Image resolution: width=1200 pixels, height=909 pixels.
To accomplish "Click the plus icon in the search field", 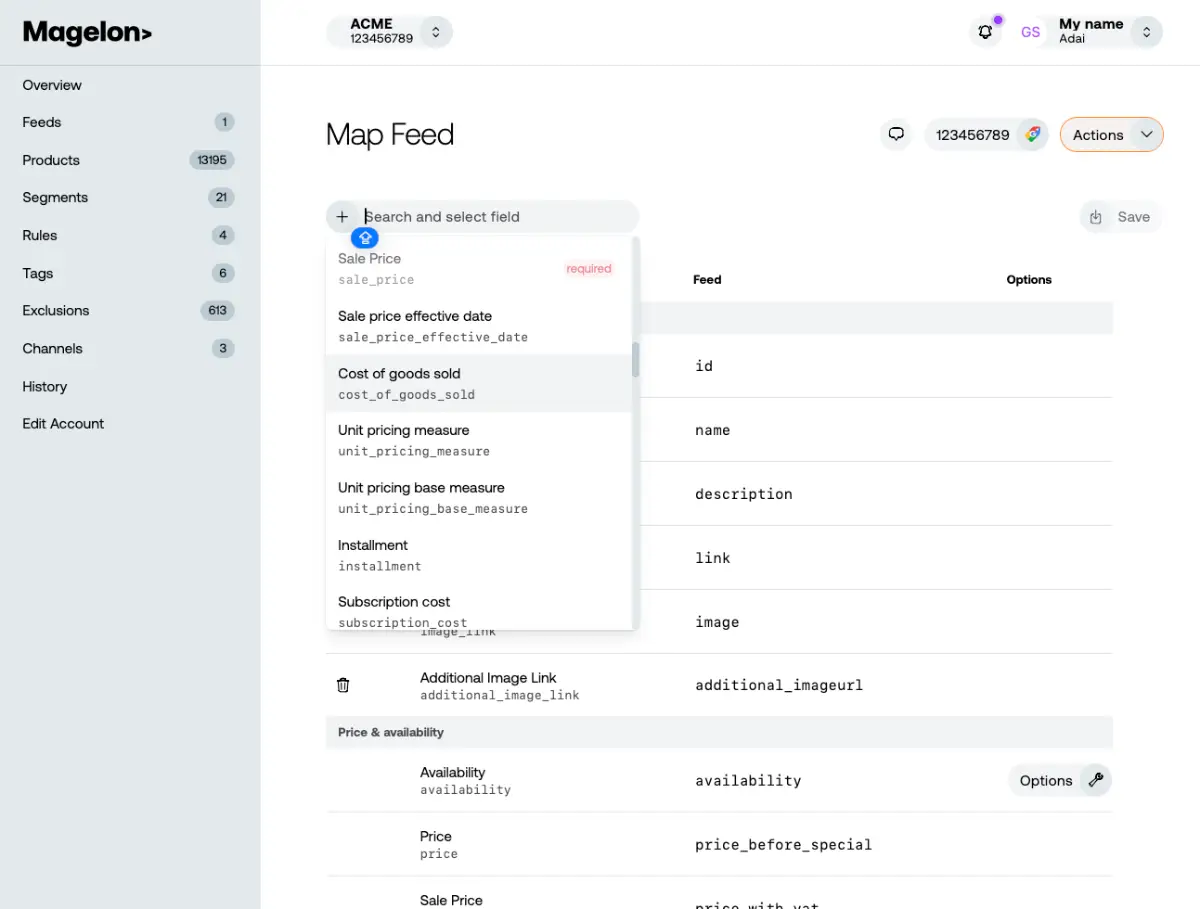I will 342,217.
